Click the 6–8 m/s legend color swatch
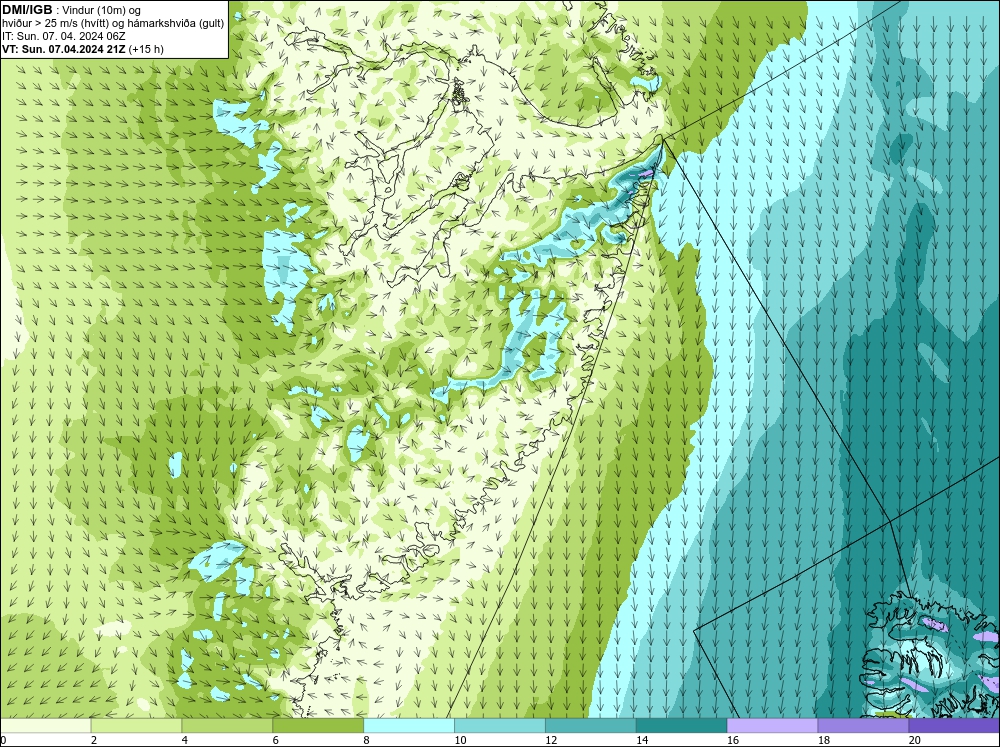 [318, 725]
